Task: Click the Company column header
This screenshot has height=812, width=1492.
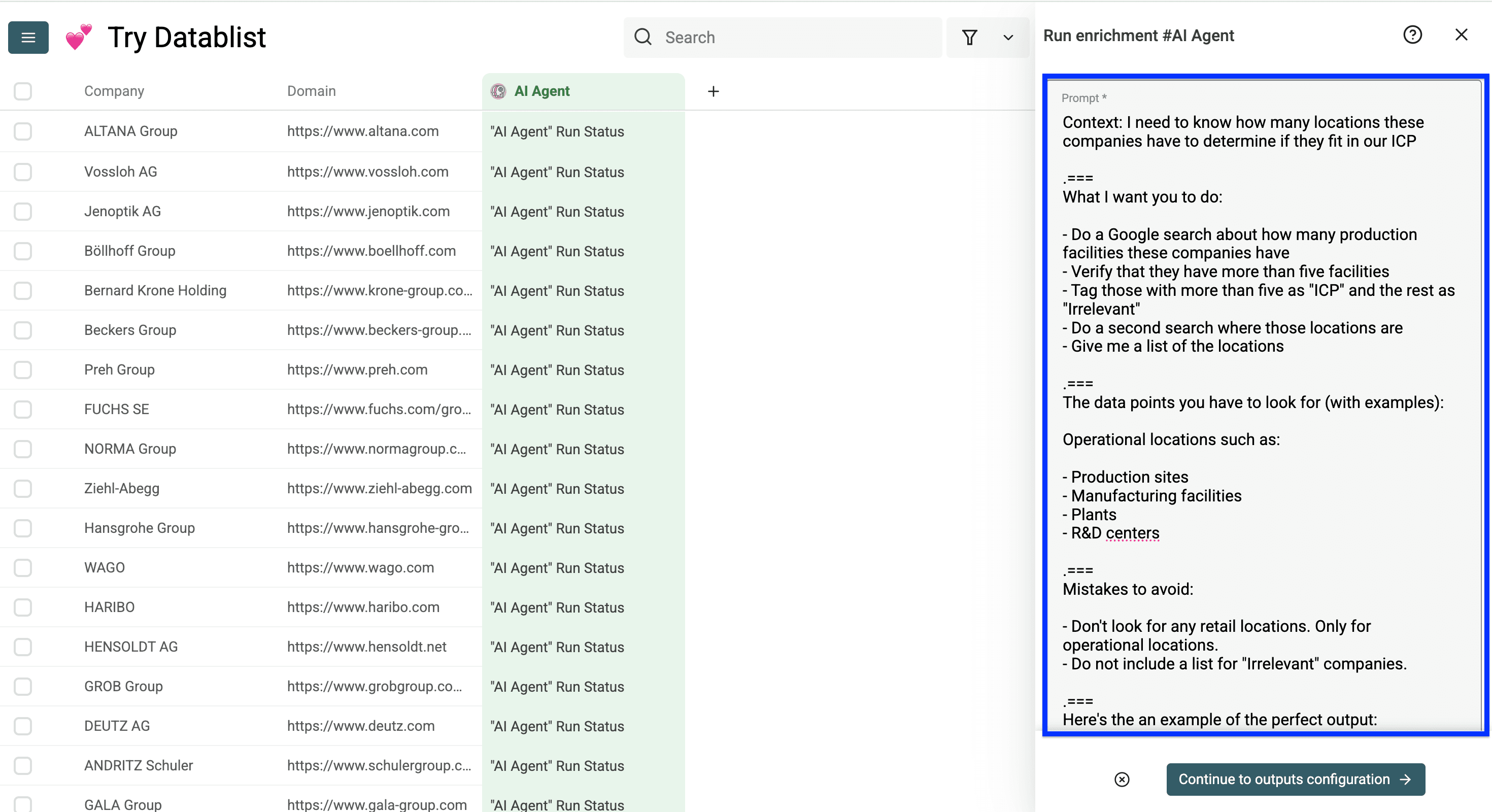Action: (x=114, y=91)
